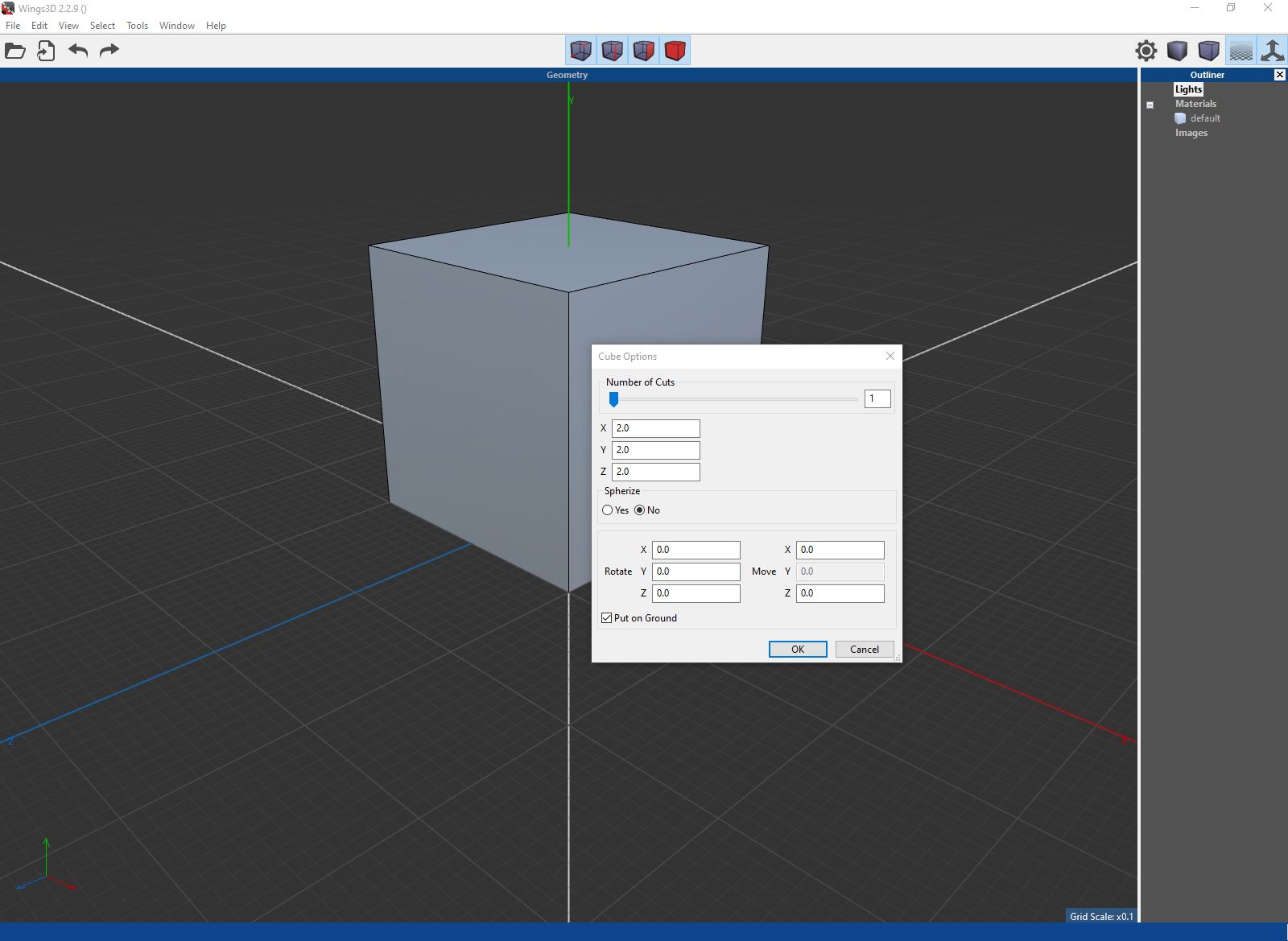
Task: Select Edge selection mode cube
Action: pyautogui.click(x=613, y=51)
